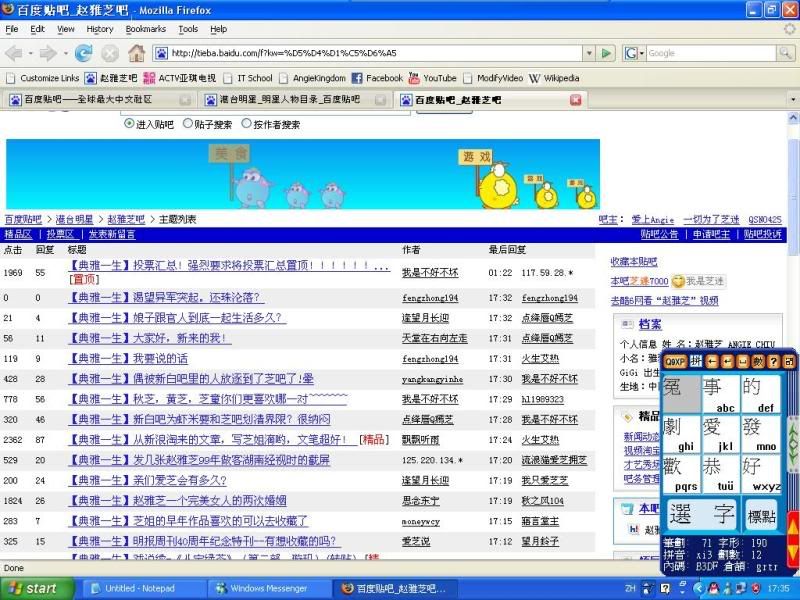The image size is (800, 600).
Task: Switch to Windows Messenger in taskbar
Action: 269,589
